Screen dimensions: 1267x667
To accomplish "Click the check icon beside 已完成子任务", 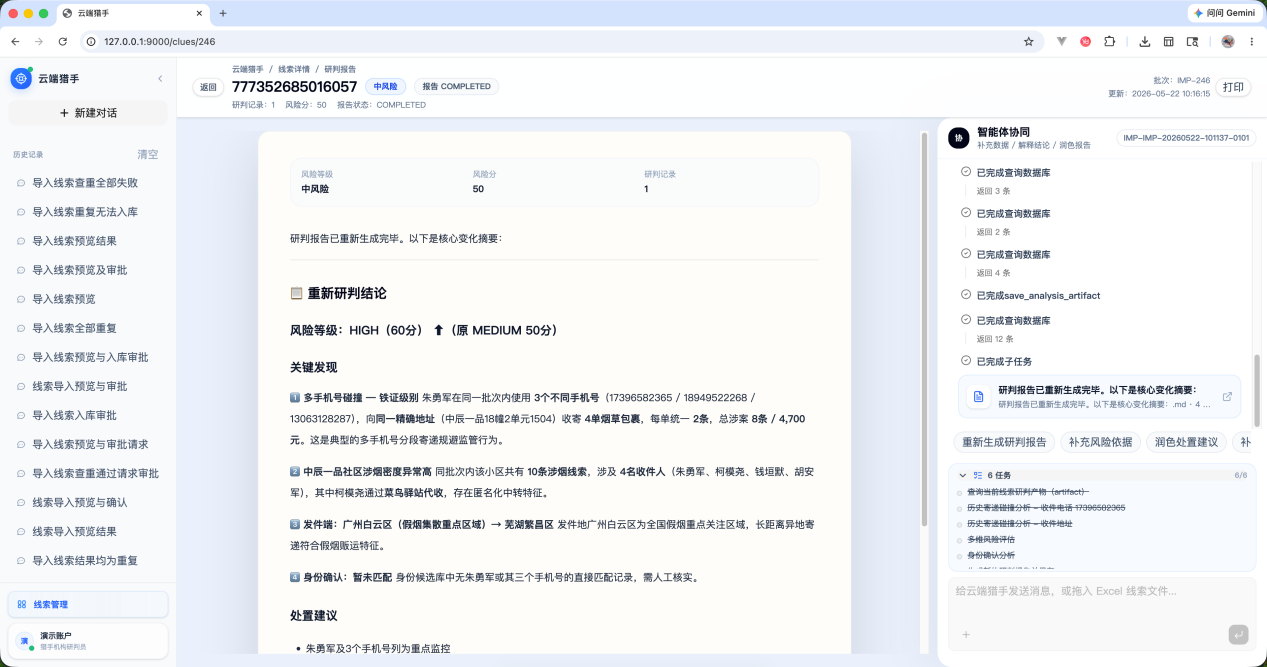I will point(966,360).
